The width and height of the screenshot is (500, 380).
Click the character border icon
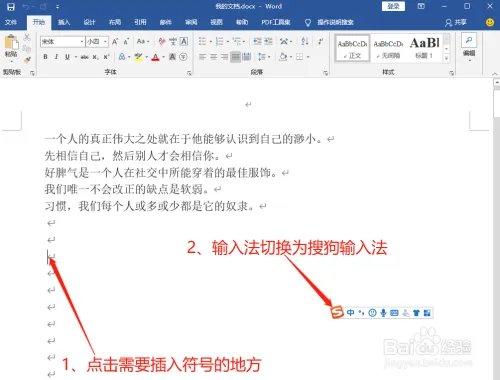coord(184,41)
